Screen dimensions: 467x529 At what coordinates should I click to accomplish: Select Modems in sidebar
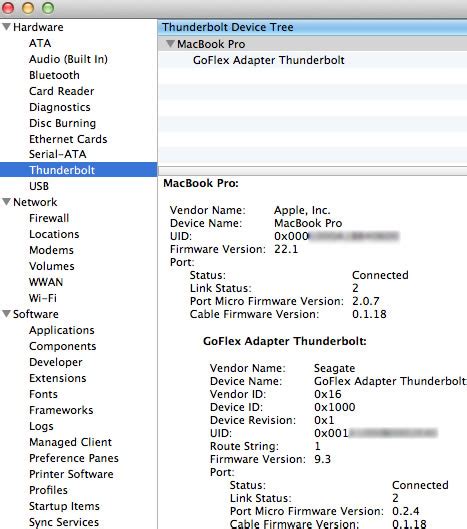51,250
